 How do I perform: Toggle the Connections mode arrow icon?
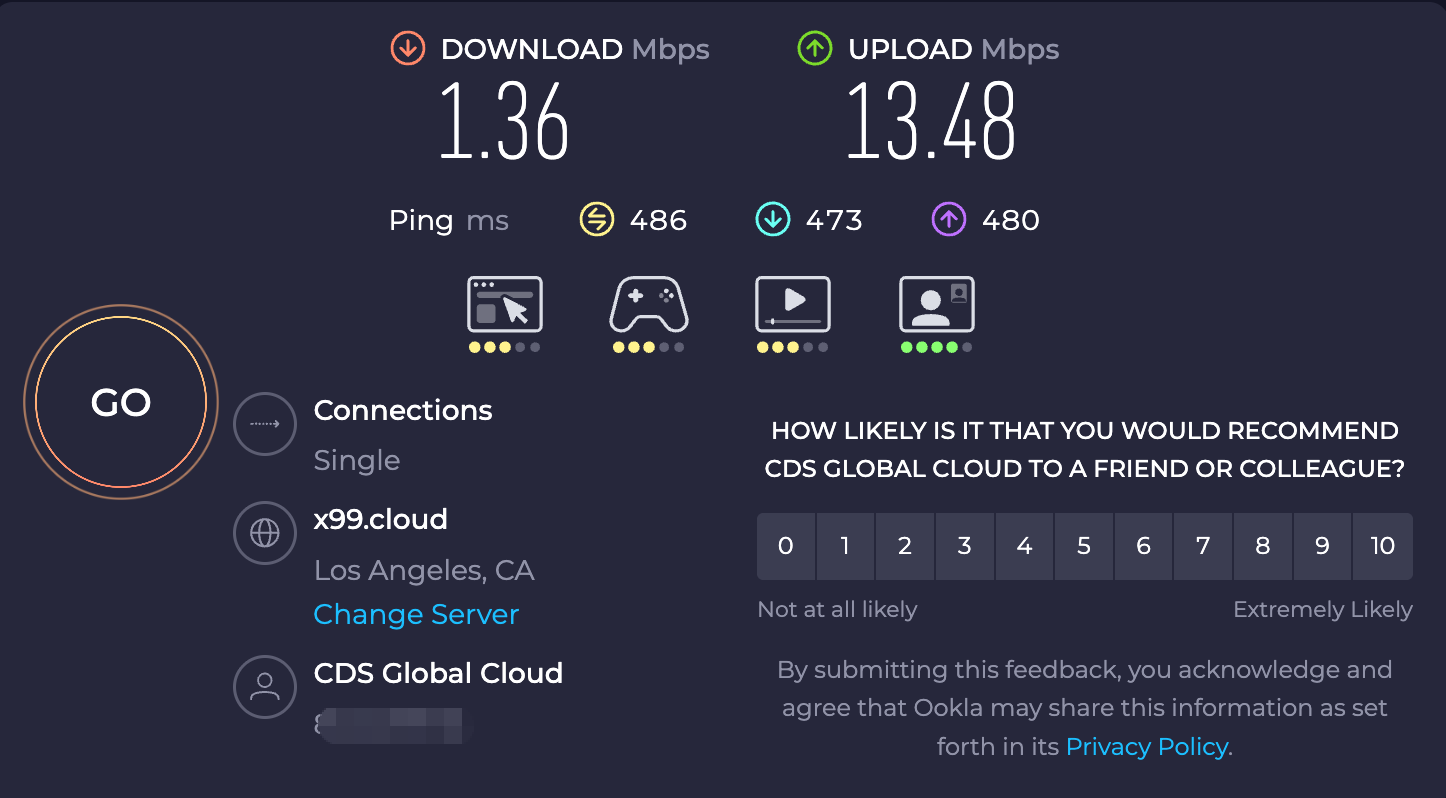(265, 424)
